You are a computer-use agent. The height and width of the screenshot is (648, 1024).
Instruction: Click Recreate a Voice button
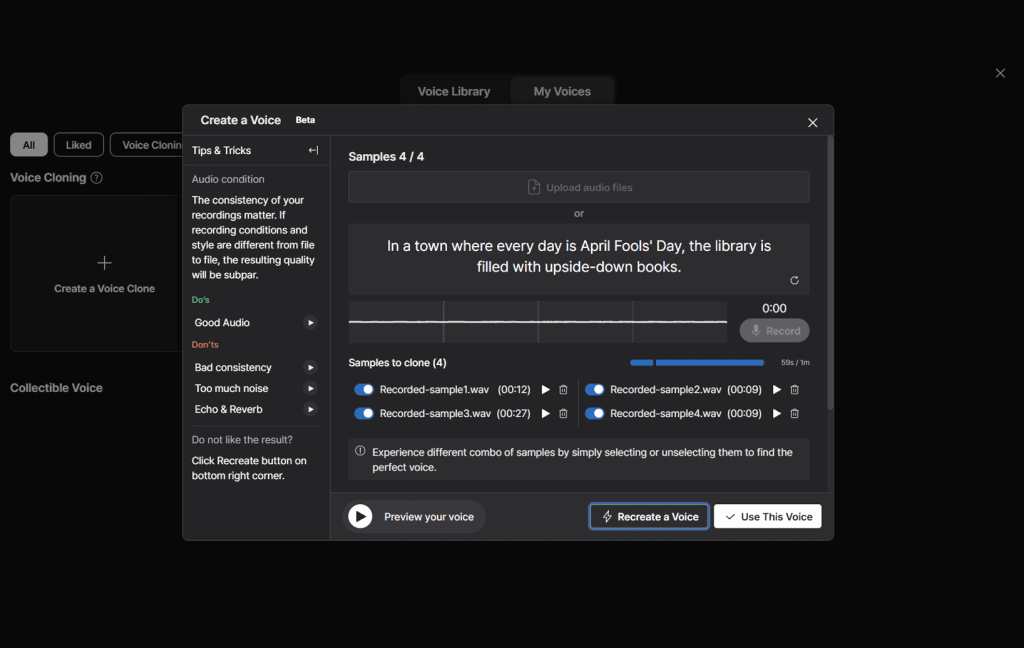649,517
